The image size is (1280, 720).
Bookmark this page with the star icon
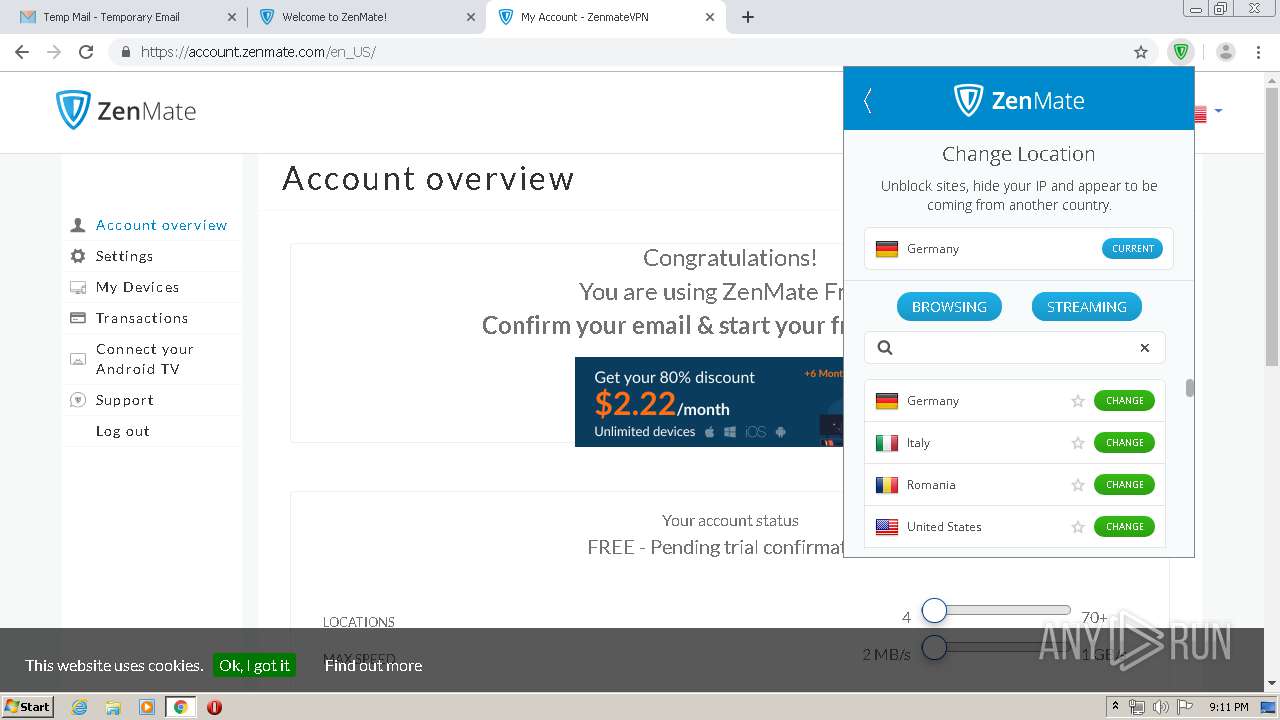coord(1140,52)
